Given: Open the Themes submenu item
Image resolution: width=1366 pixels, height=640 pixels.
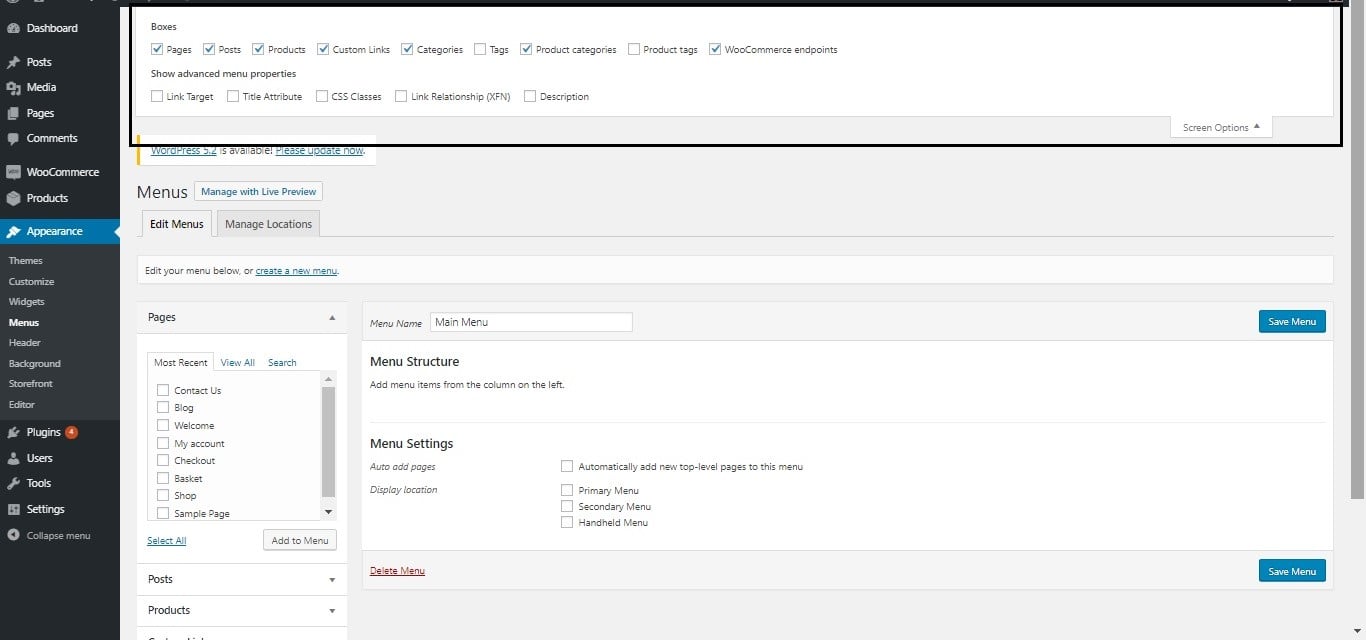Looking at the screenshot, I should pyautogui.click(x=26, y=261).
